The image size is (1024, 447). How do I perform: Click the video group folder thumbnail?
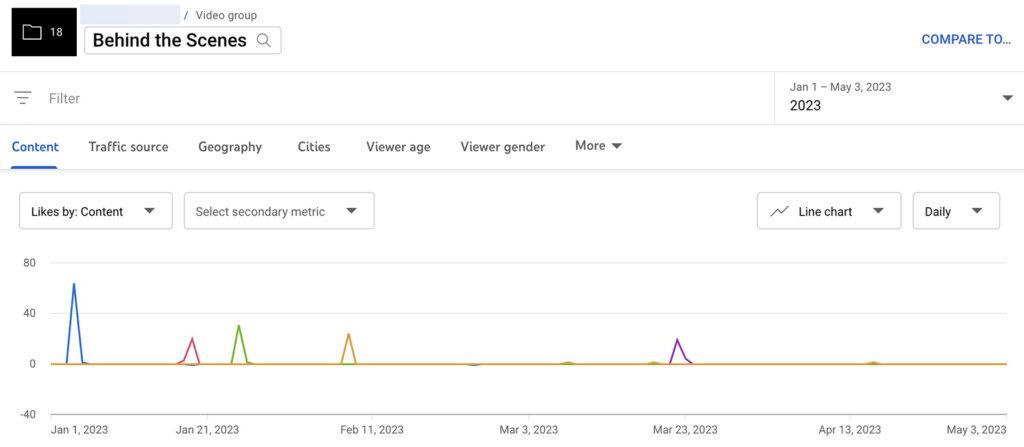coord(44,32)
